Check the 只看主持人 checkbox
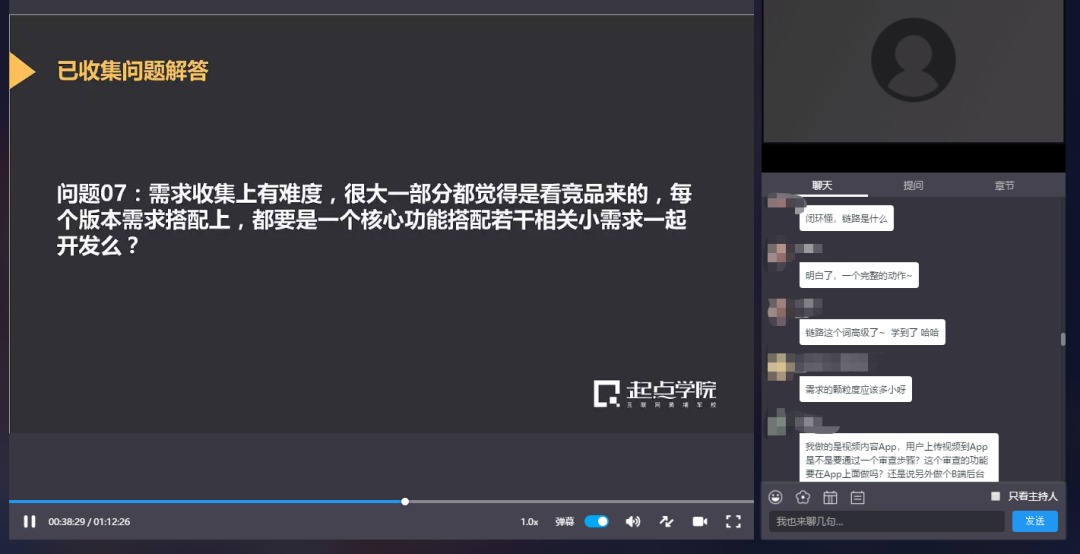Viewport: 1080px width, 554px height. point(995,496)
